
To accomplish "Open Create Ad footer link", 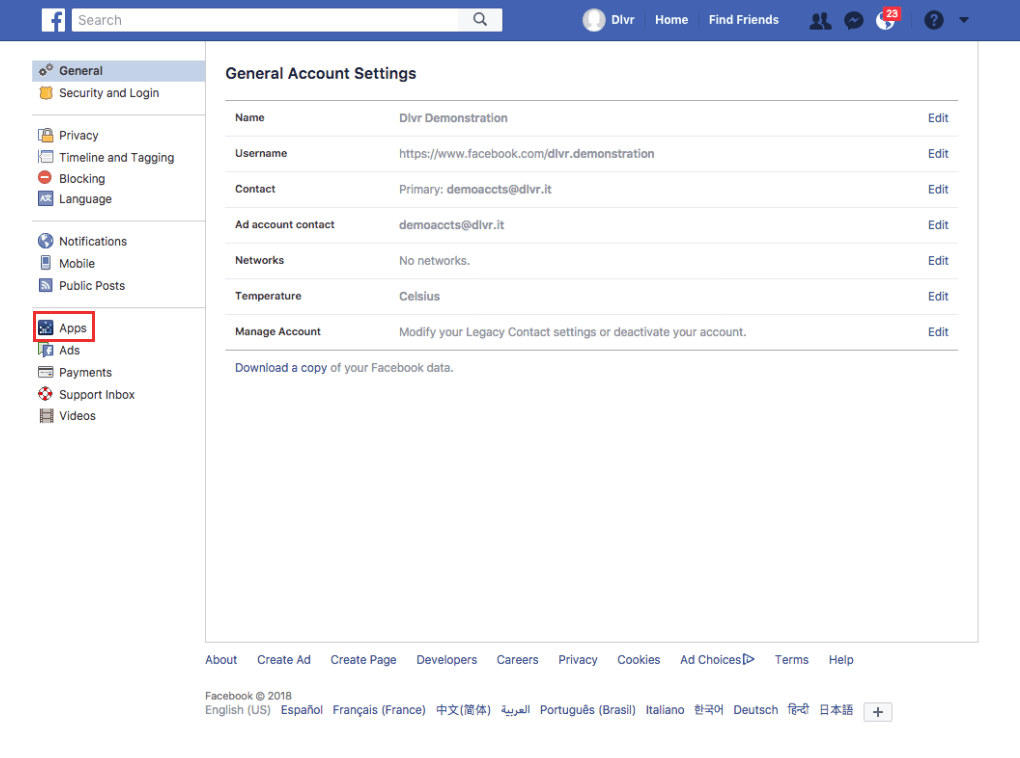I will [x=284, y=660].
